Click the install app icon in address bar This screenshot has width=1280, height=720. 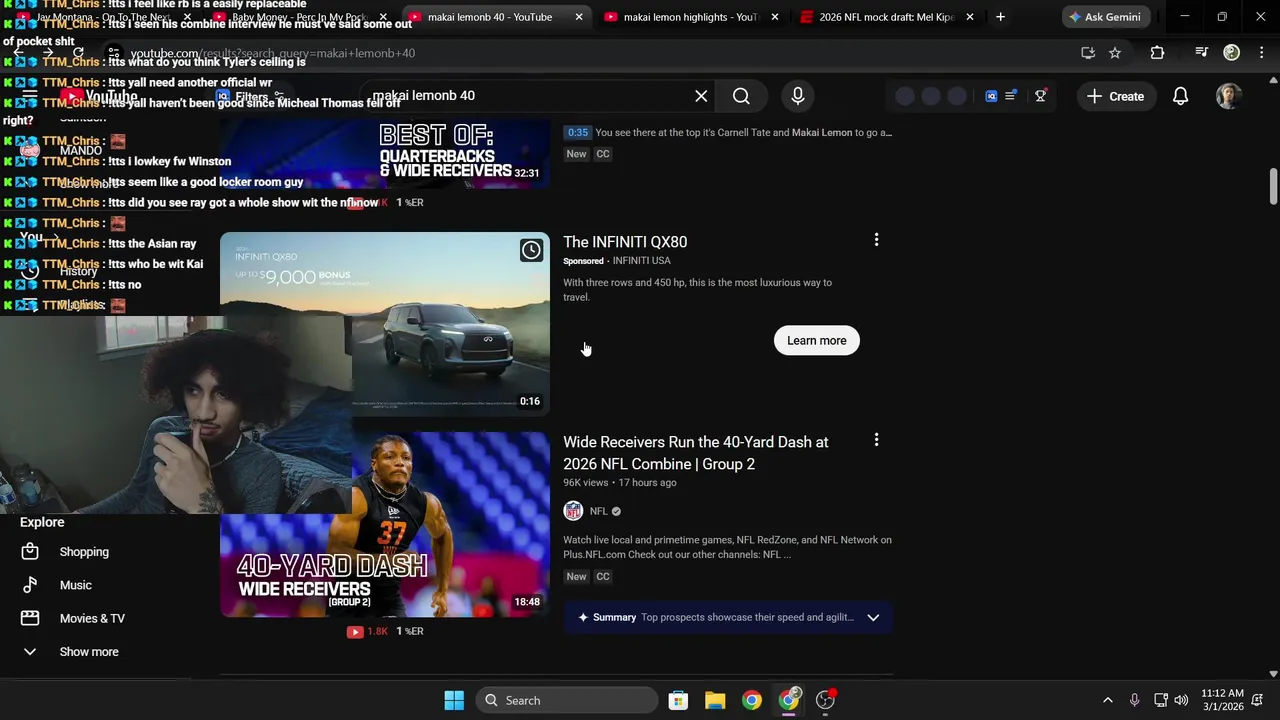coord(1088,53)
